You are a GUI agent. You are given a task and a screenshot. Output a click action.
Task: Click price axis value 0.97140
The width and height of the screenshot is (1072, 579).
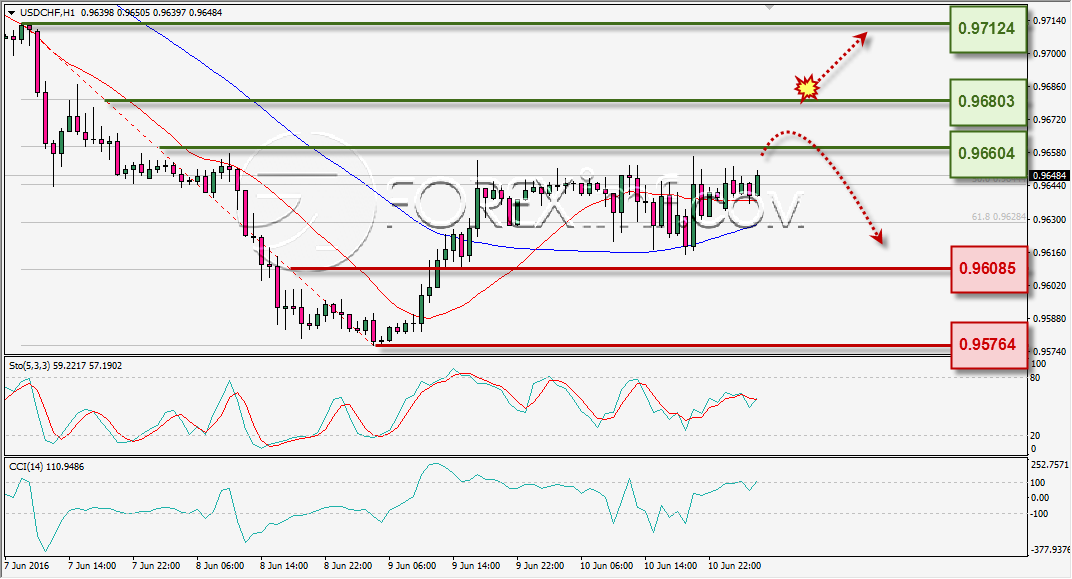pyautogui.click(x=1049, y=21)
